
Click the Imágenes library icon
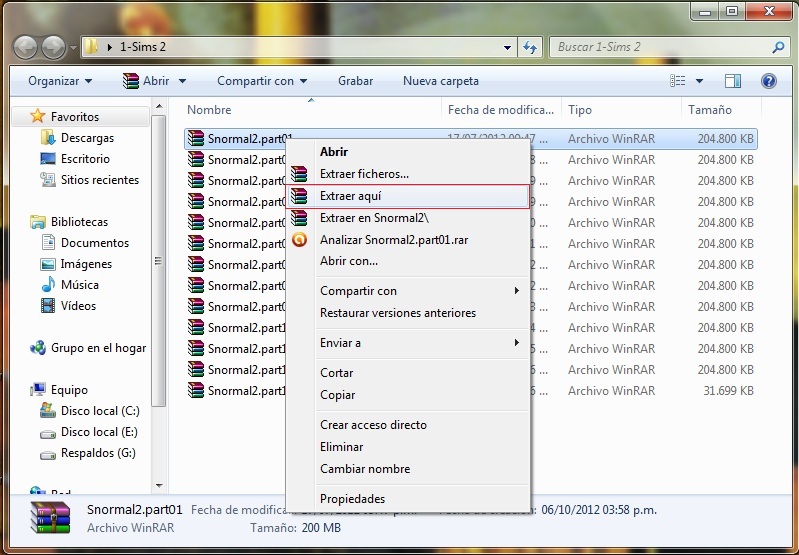[48, 264]
